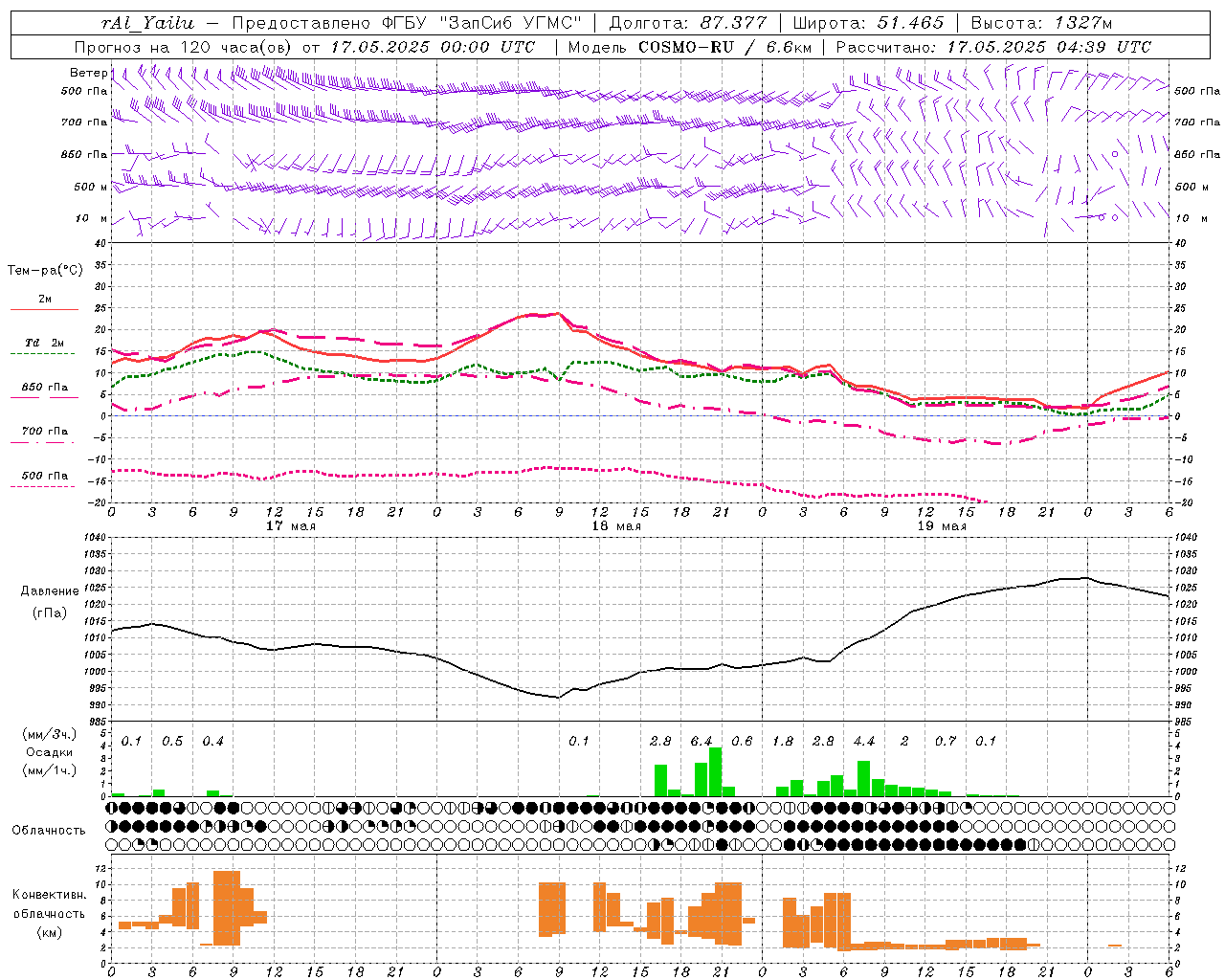
Task: Click the Высота: 1327м value
Action: tap(1041, 24)
